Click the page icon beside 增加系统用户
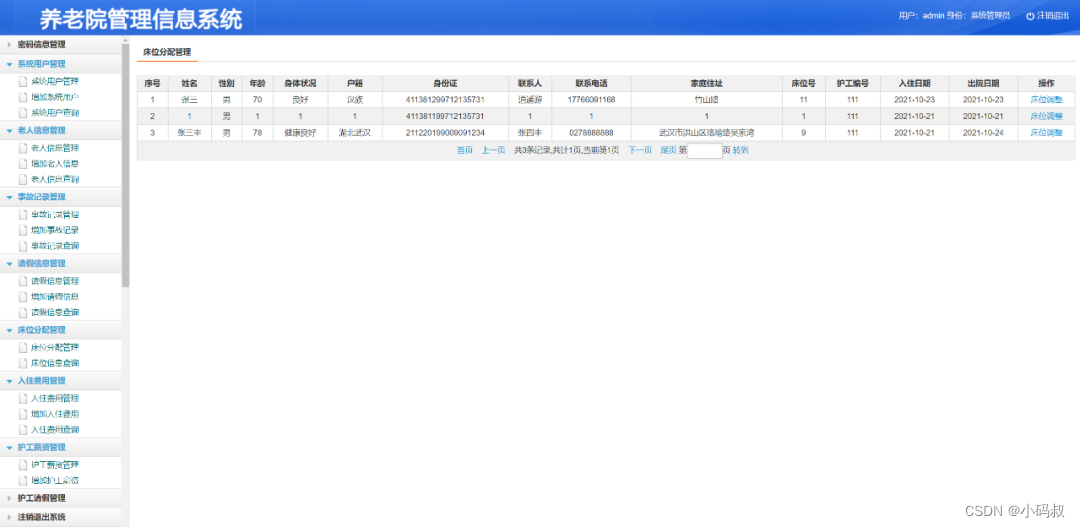The width and height of the screenshot is (1080, 527). (23, 97)
